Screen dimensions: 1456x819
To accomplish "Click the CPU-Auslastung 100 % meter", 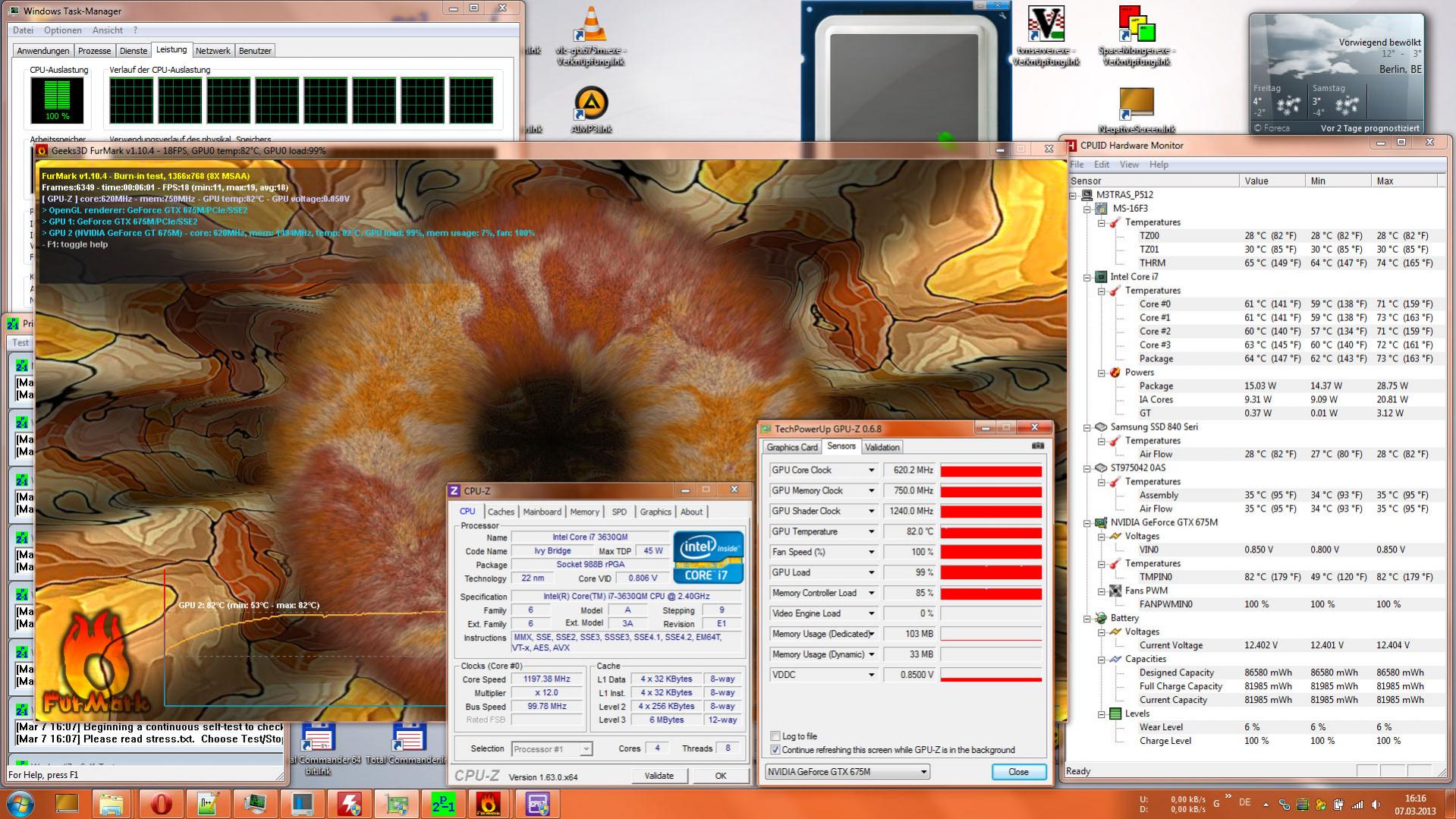I will [x=57, y=100].
